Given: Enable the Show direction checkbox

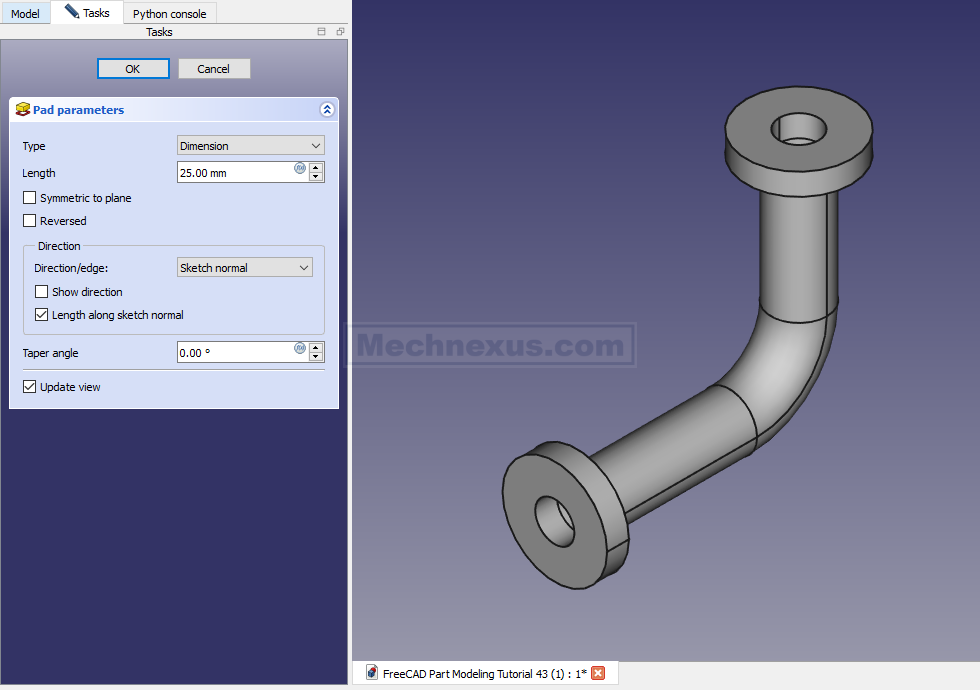Looking at the screenshot, I should pyautogui.click(x=41, y=292).
